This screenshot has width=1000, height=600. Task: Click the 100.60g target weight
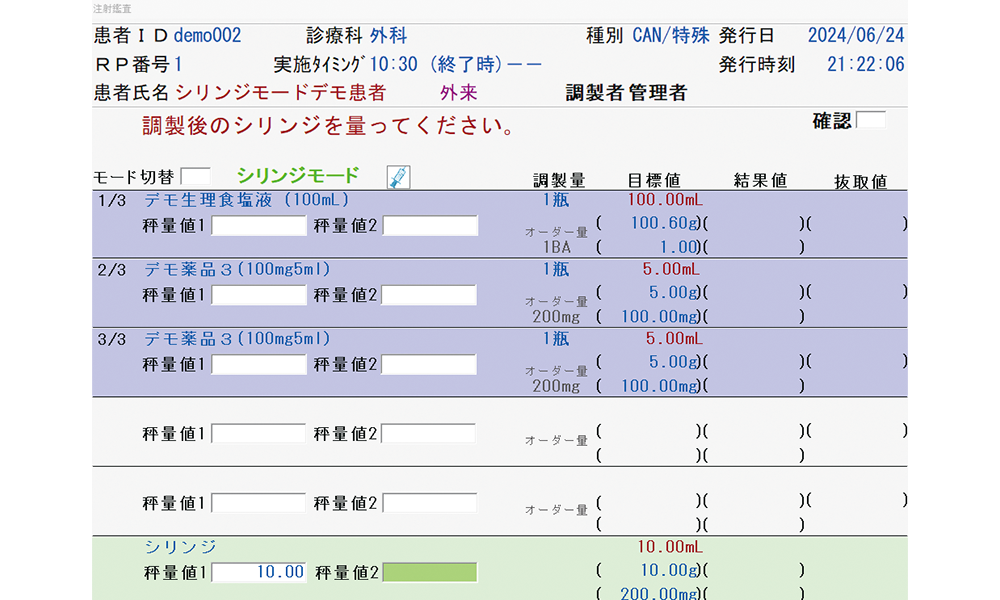(x=665, y=223)
